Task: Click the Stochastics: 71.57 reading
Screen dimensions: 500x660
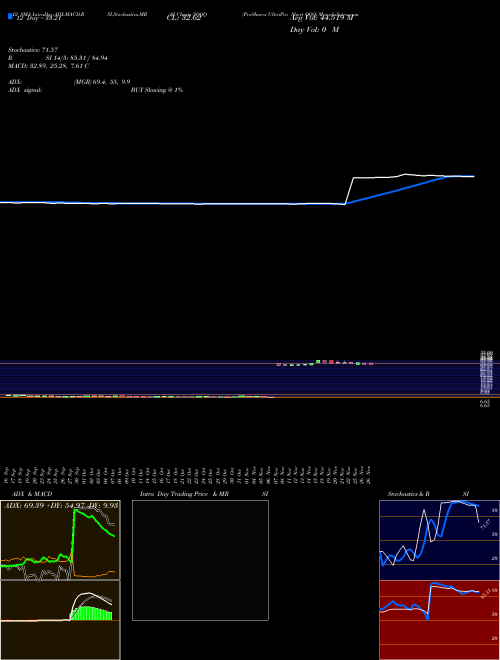Action: pyautogui.click(x=32, y=50)
